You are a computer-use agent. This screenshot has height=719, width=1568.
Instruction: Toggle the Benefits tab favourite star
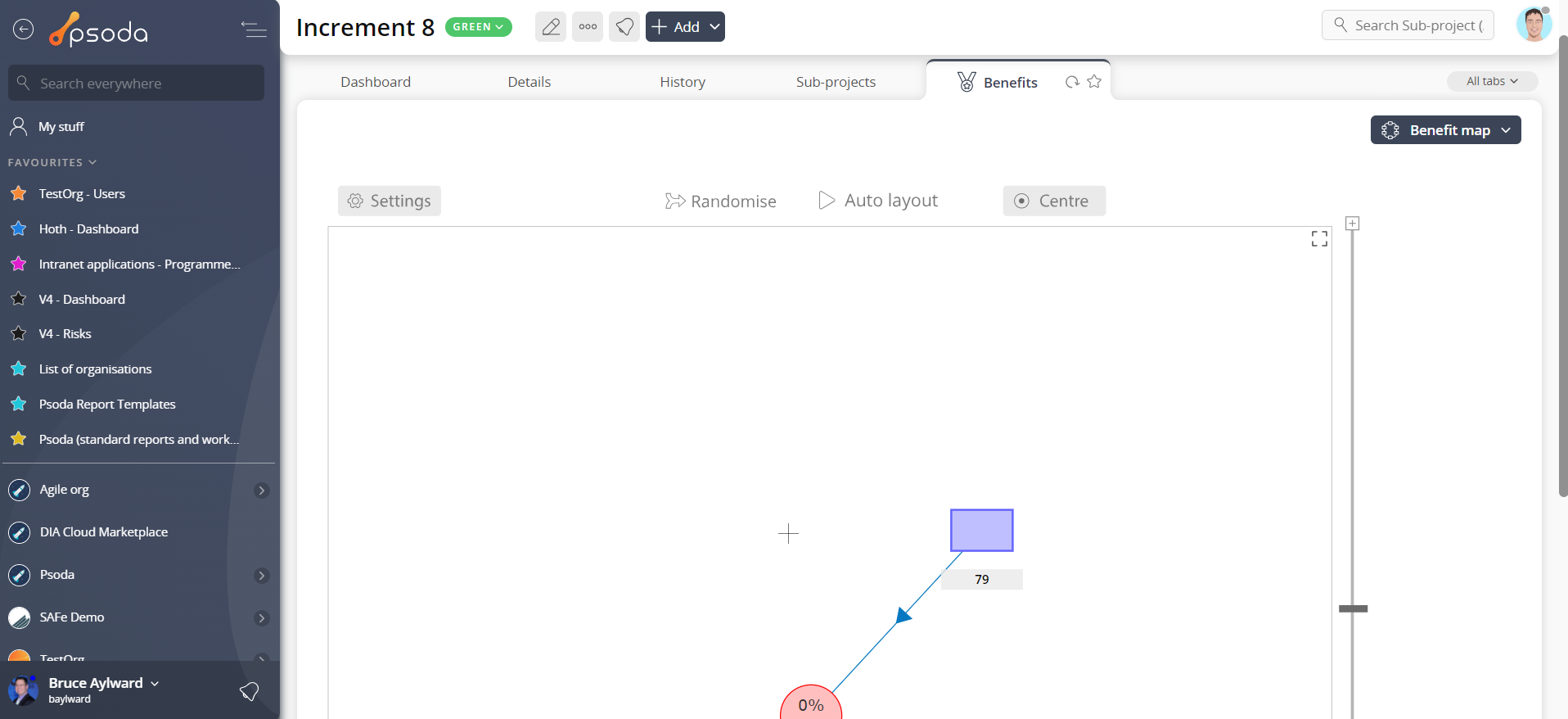(x=1094, y=82)
